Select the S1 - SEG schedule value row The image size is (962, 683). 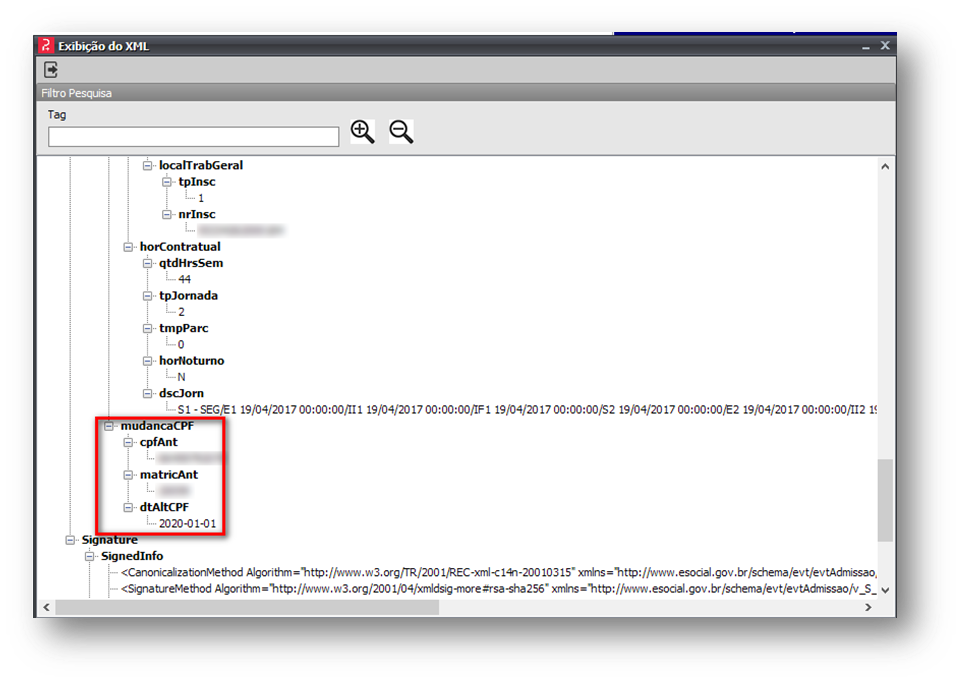coord(527,409)
